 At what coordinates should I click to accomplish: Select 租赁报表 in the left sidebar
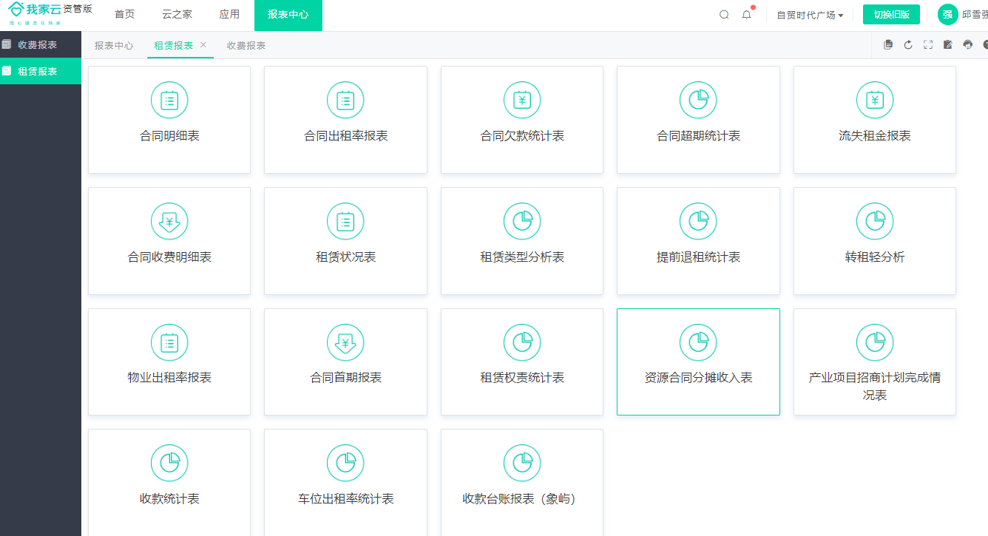40,71
